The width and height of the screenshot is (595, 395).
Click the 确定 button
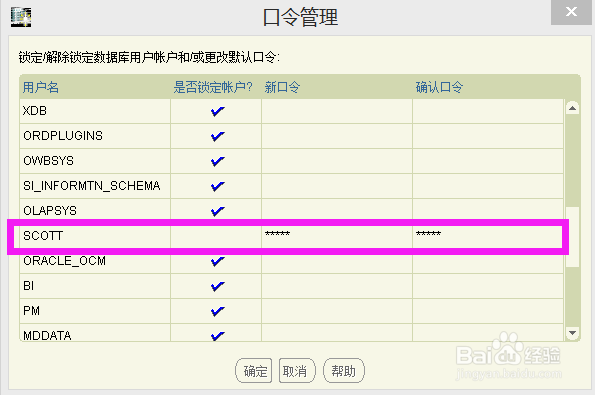point(254,371)
